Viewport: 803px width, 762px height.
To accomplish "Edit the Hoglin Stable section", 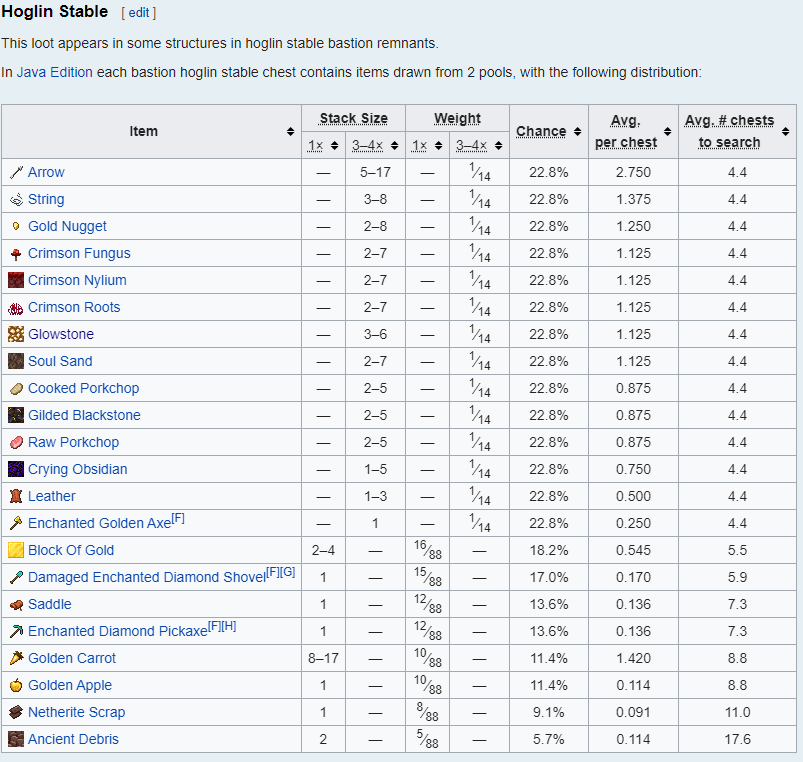I will pyautogui.click(x=138, y=13).
